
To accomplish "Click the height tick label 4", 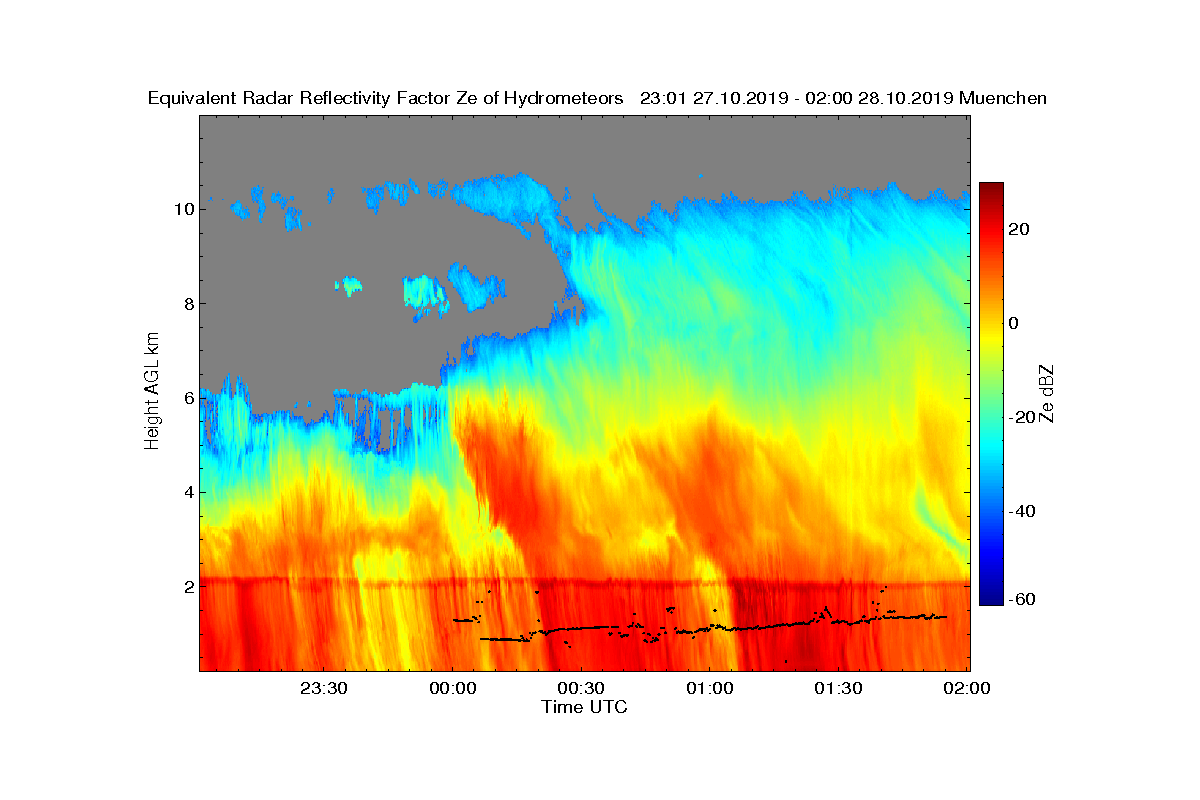I will [187, 492].
